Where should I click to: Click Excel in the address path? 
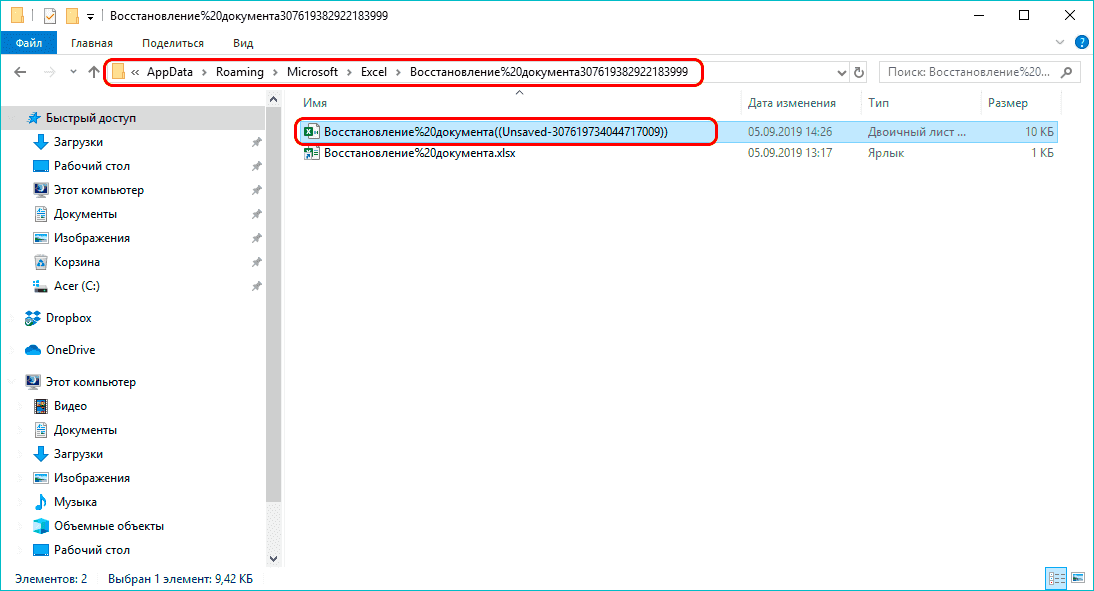(x=373, y=72)
